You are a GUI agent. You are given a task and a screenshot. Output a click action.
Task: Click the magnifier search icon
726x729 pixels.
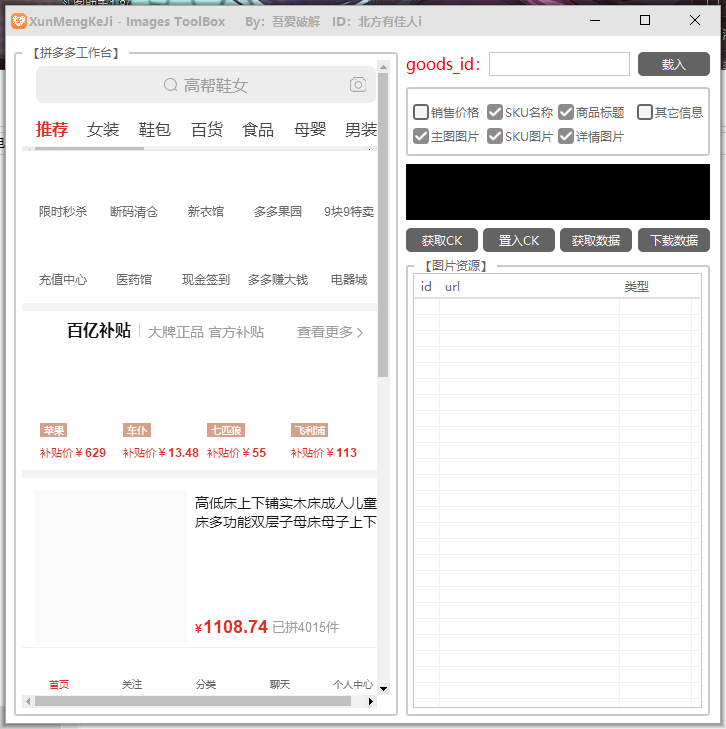(x=170, y=86)
